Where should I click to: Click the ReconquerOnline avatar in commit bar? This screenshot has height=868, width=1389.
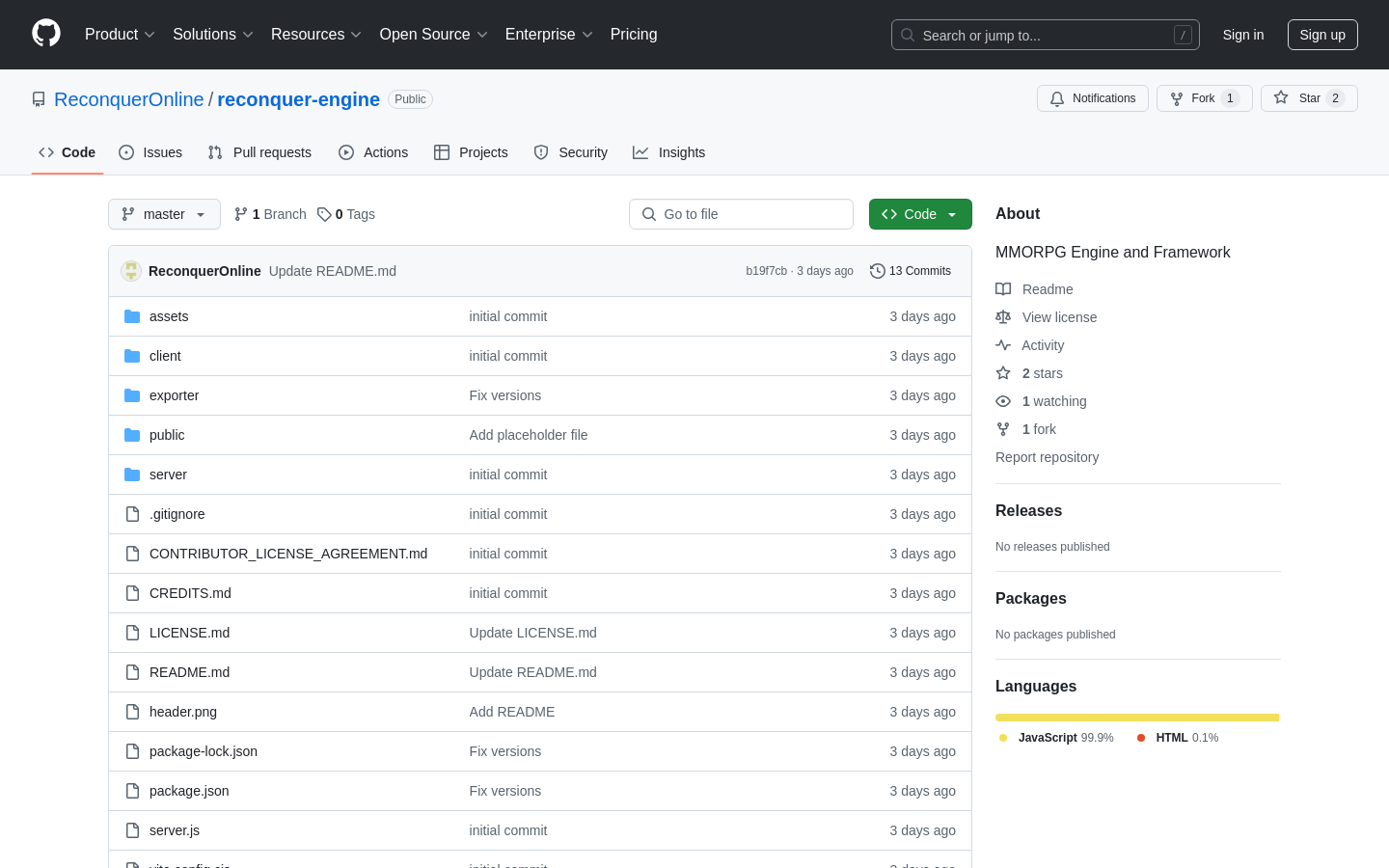[131, 271]
